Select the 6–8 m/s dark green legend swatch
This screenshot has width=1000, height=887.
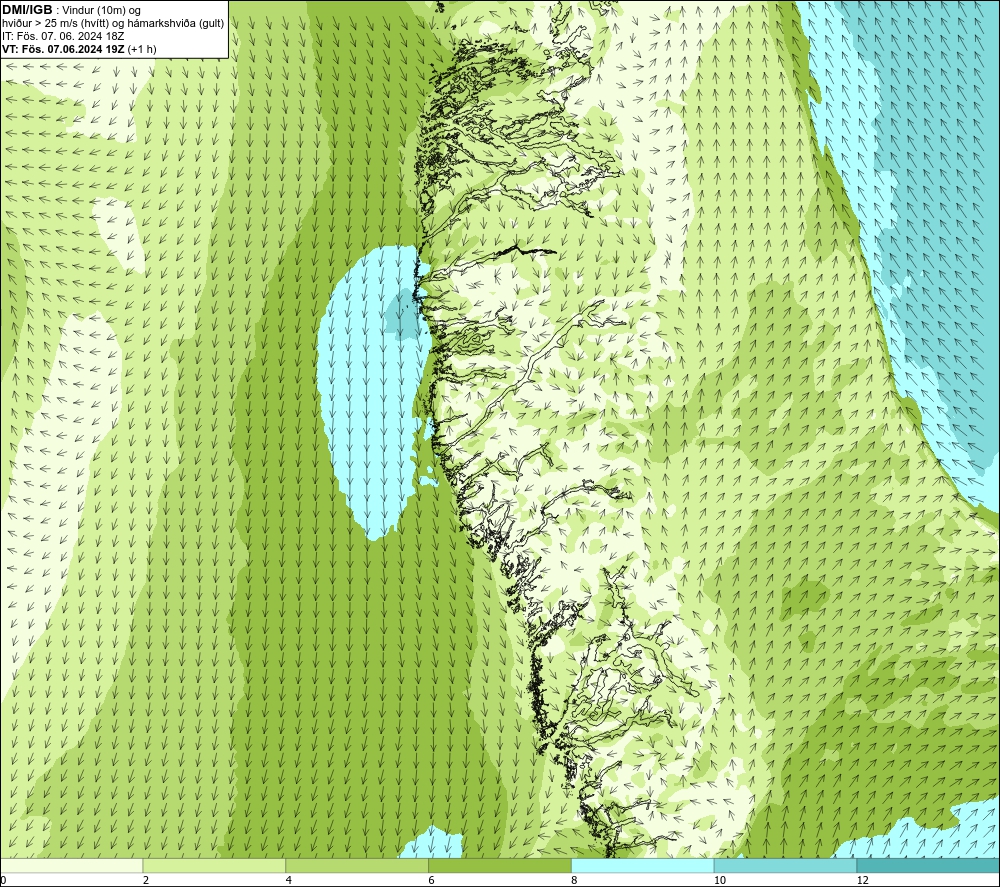[500, 865]
